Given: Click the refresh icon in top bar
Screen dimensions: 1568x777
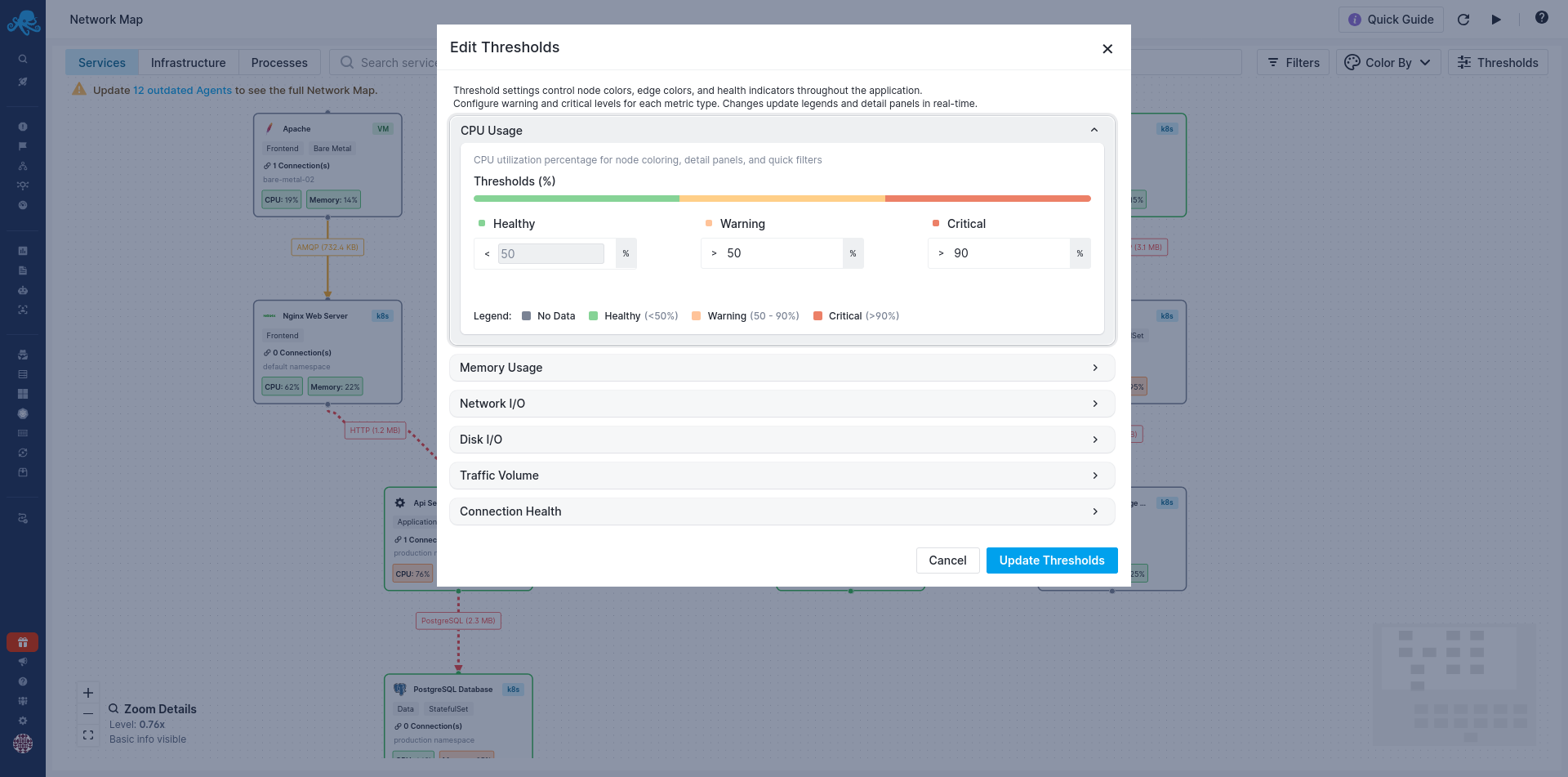Looking at the screenshot, I should click(1463, 20).
